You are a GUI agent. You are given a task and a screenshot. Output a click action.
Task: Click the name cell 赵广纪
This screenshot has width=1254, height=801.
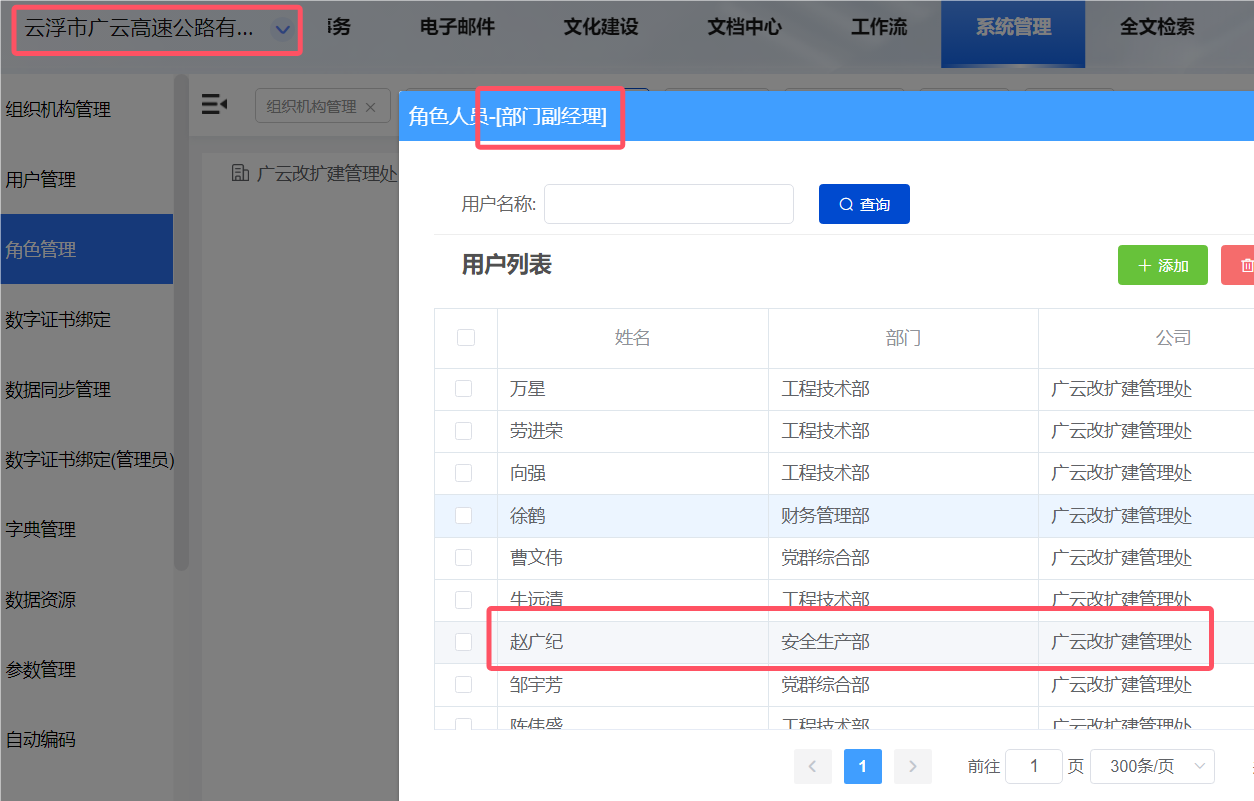pyautogui.click(x=537, y=642)
